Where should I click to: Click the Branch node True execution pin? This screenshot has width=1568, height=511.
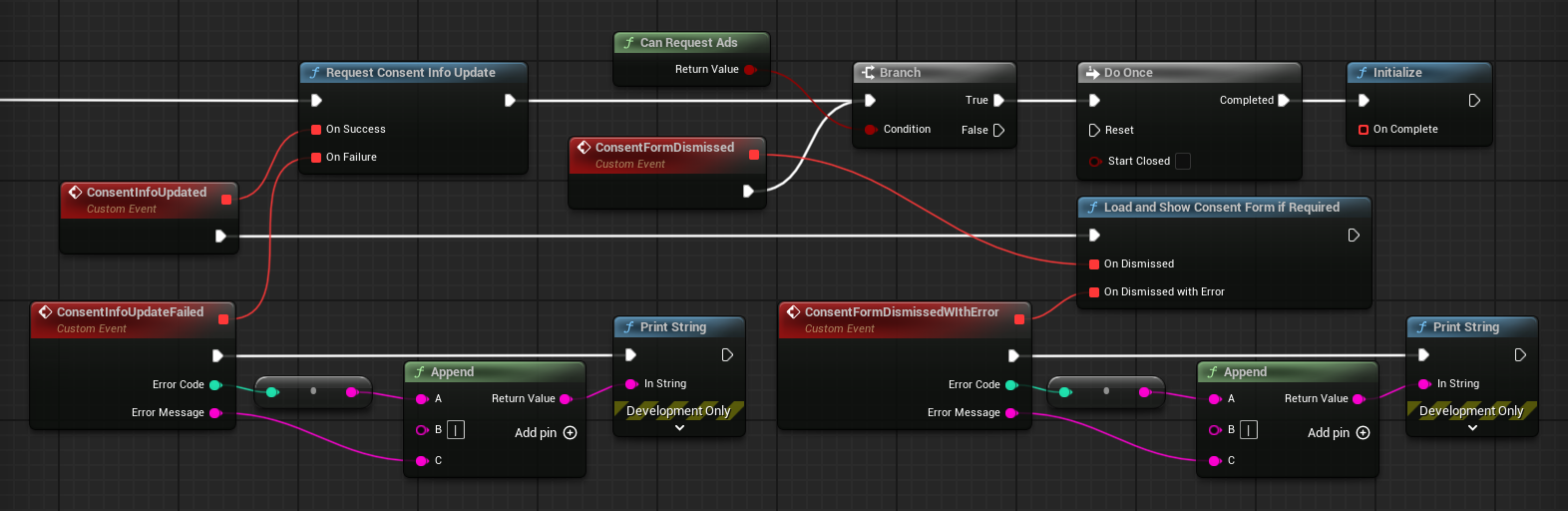click(x=998, y=100)
